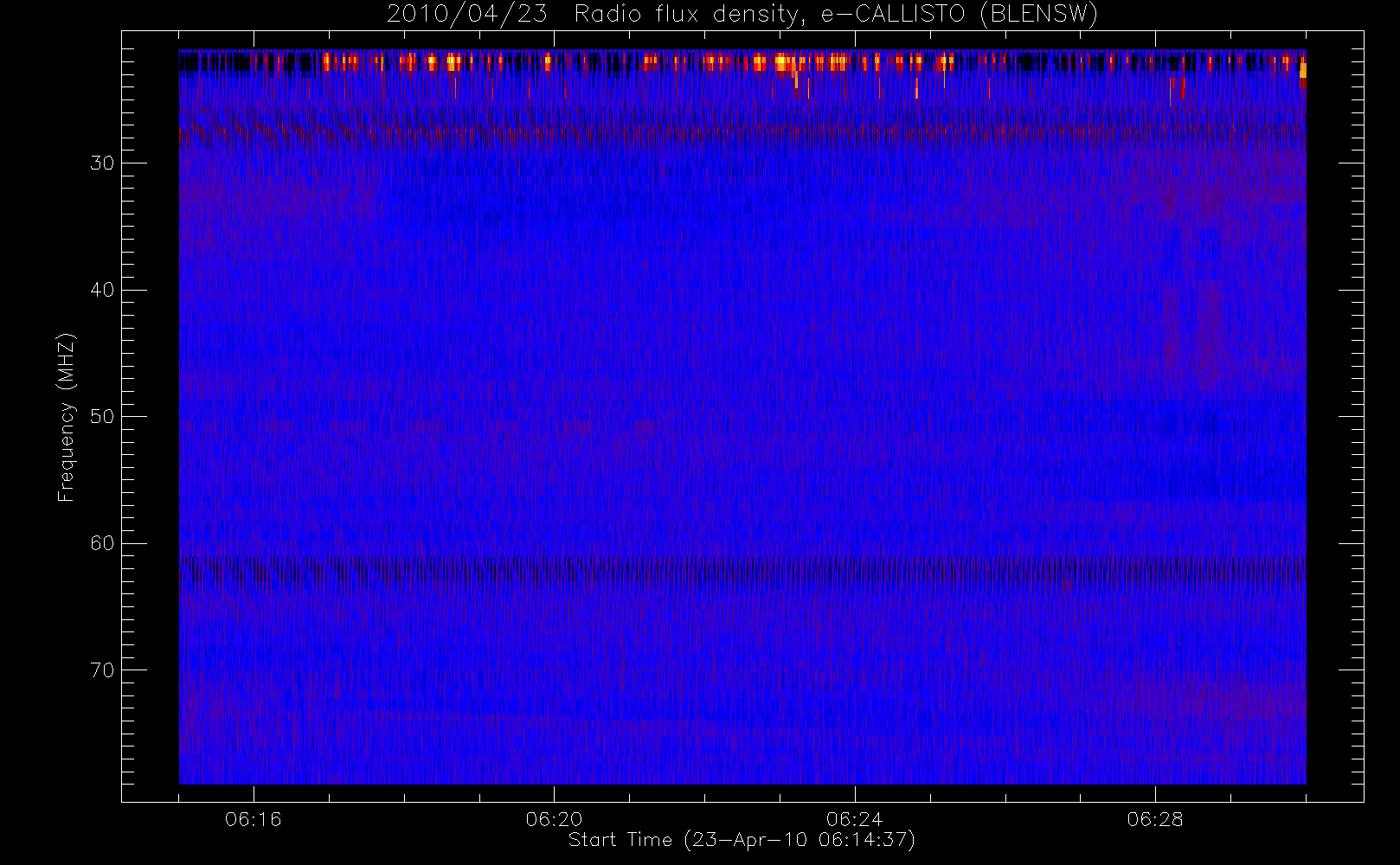The height and width of the screenshot is (865, 1400).
Task: Click the 70 frequency tick label
Action: [102, 670]
